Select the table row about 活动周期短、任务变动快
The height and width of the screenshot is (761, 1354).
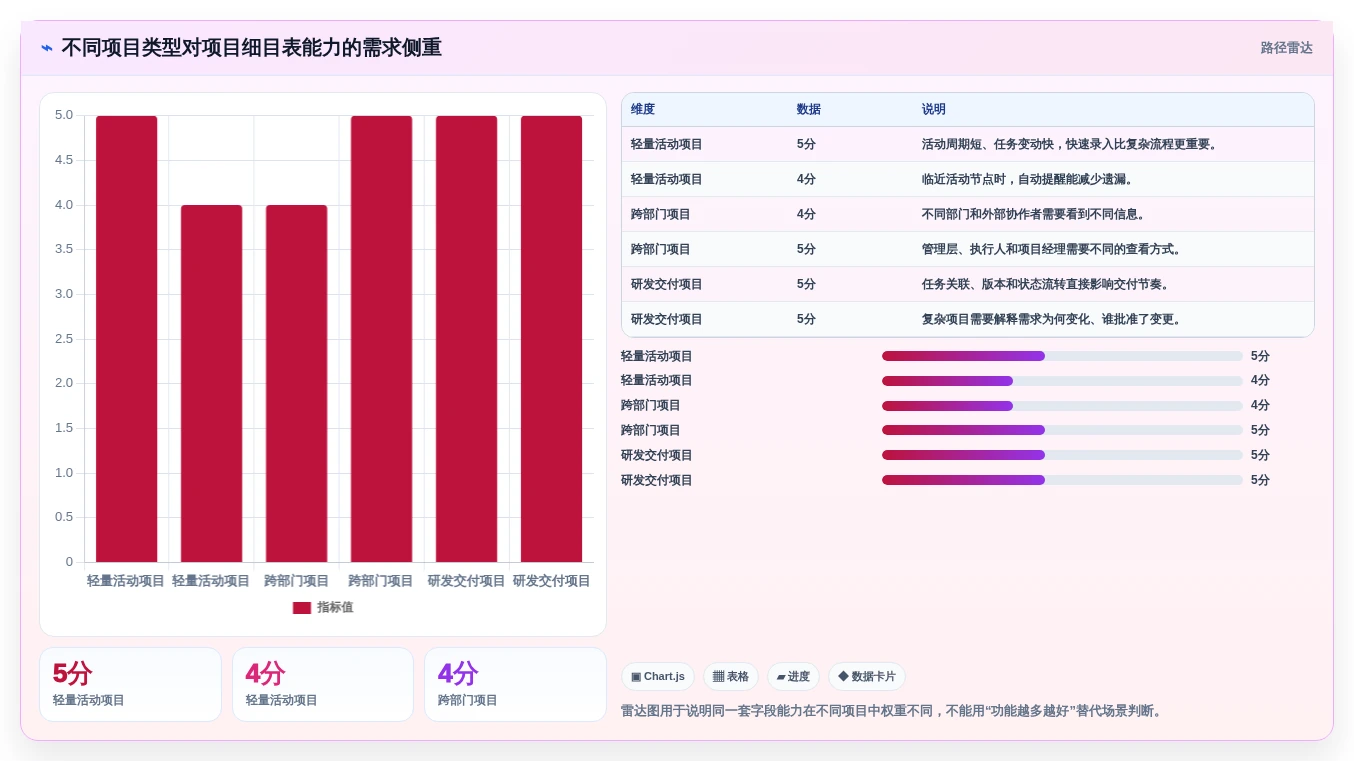(x=968, y=144)
